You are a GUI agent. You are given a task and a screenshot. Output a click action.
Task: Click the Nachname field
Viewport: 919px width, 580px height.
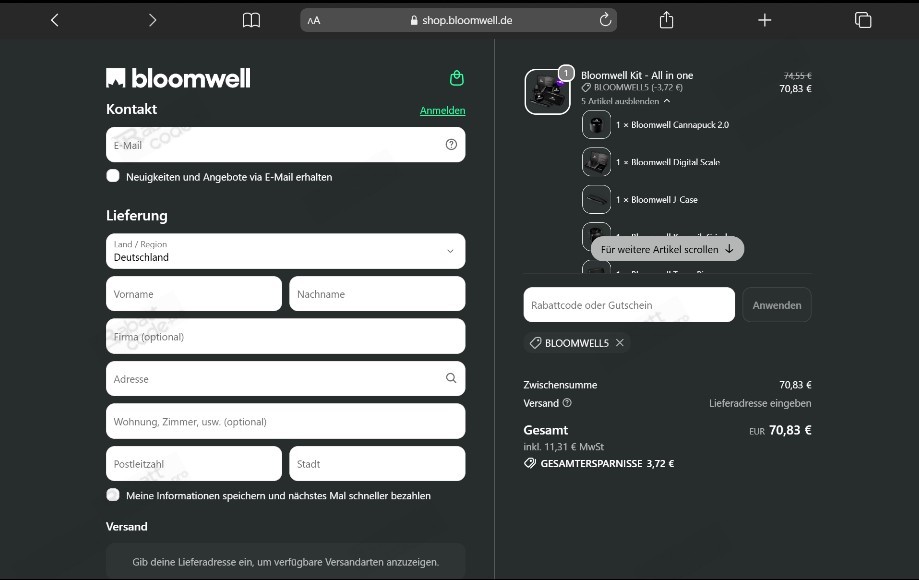pos(377,294)
